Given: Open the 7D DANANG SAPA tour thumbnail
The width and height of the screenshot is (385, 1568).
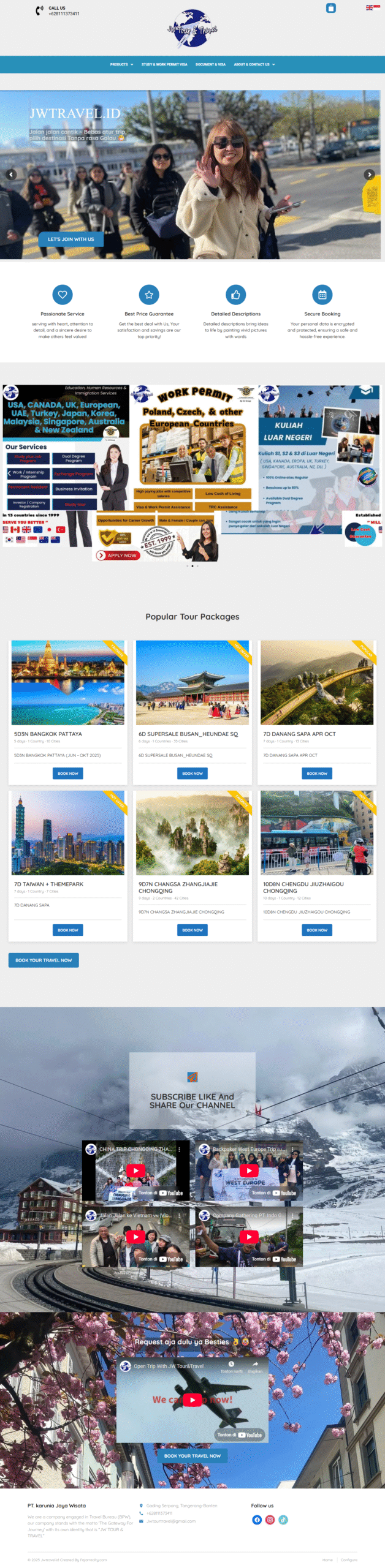Looking at the screenshot, I should coord(317,682).
